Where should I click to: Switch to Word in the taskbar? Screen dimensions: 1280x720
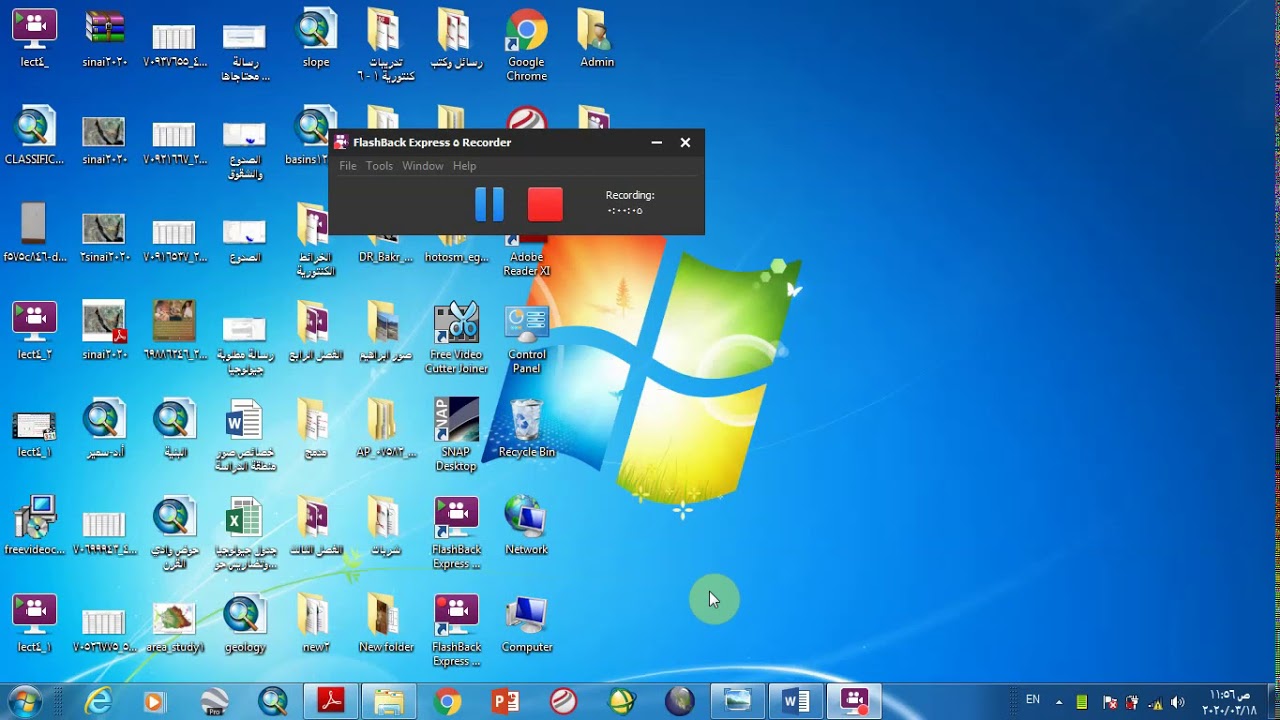pos(796,702)
